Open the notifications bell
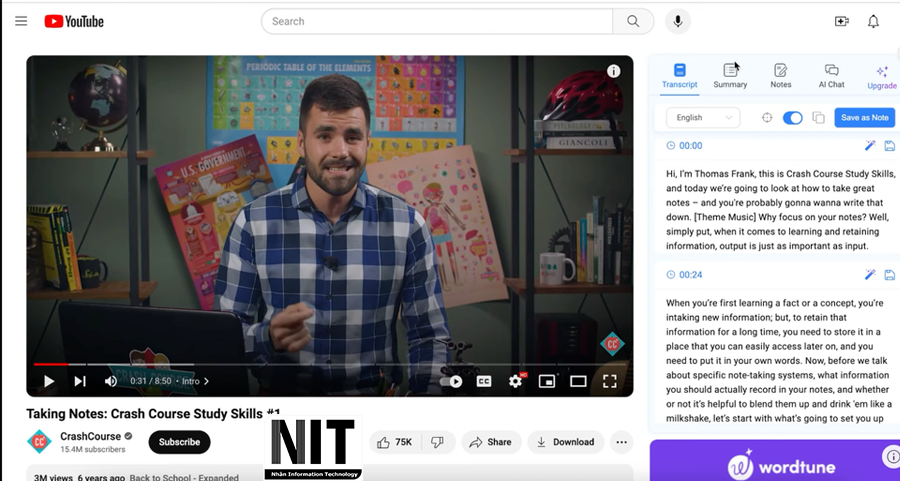This screenshot has width=900, height=481. tap(873, 21)
